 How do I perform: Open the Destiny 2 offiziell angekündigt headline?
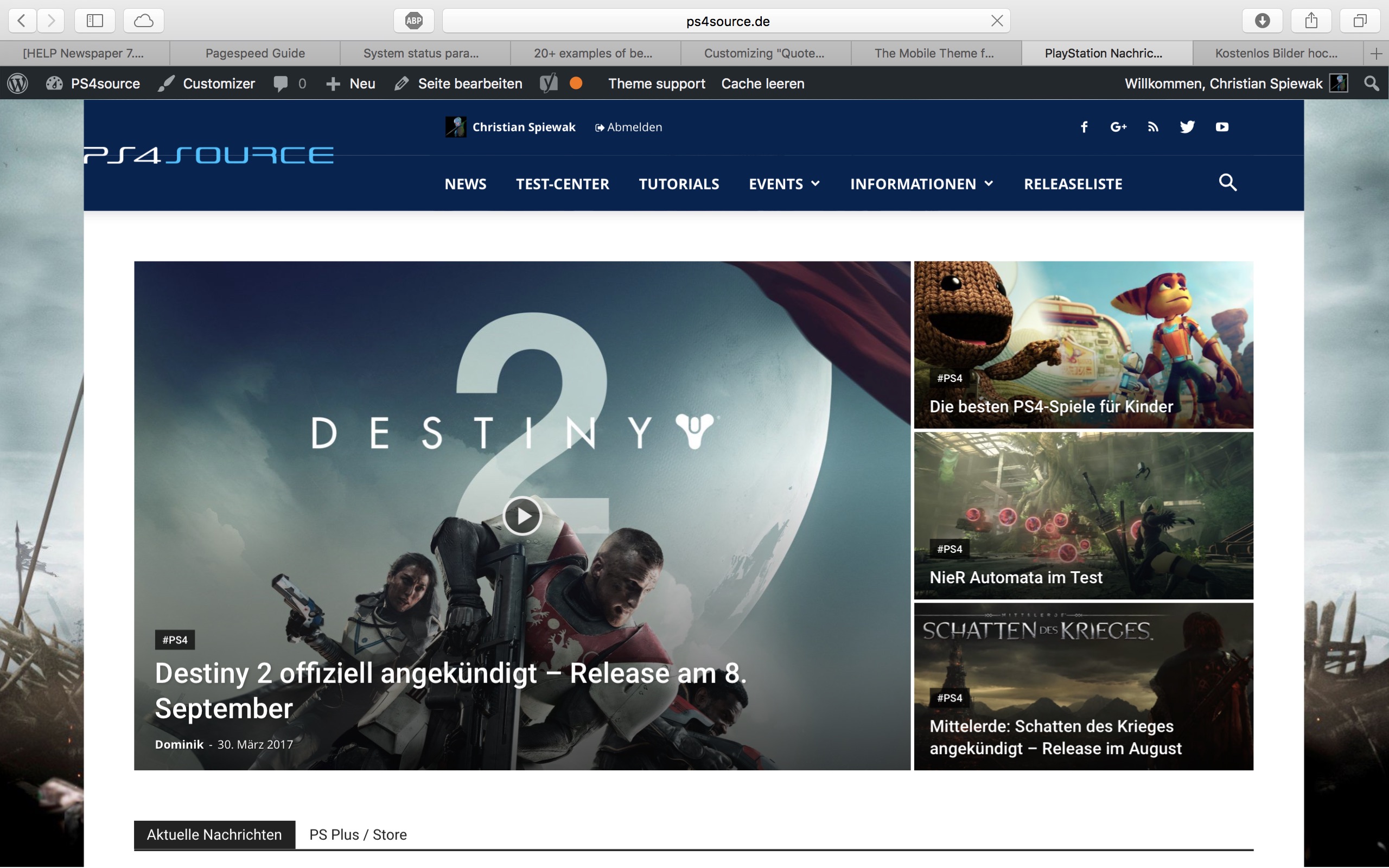pyautogui.click(x=451, y=691)
